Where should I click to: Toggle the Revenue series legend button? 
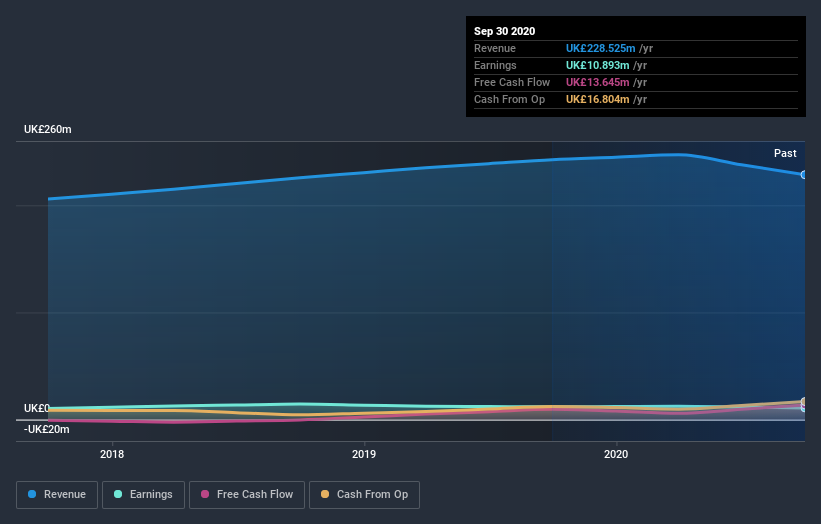(57, 495)
